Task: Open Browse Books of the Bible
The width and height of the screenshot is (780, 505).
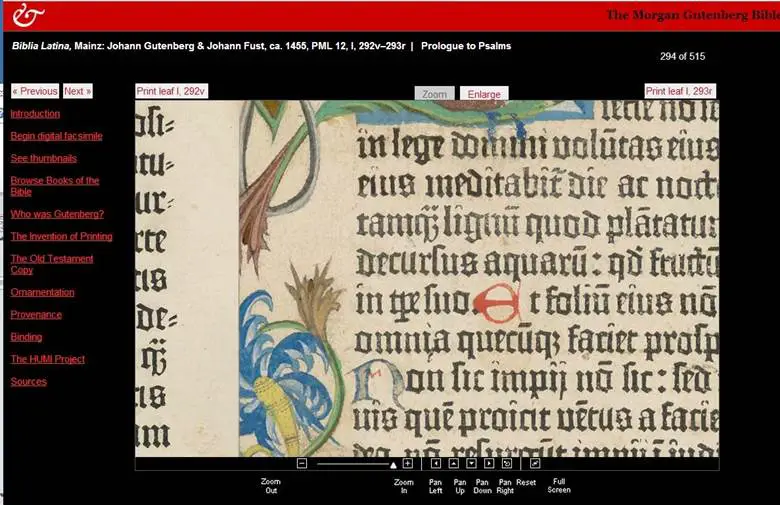Action: (55, 186)
